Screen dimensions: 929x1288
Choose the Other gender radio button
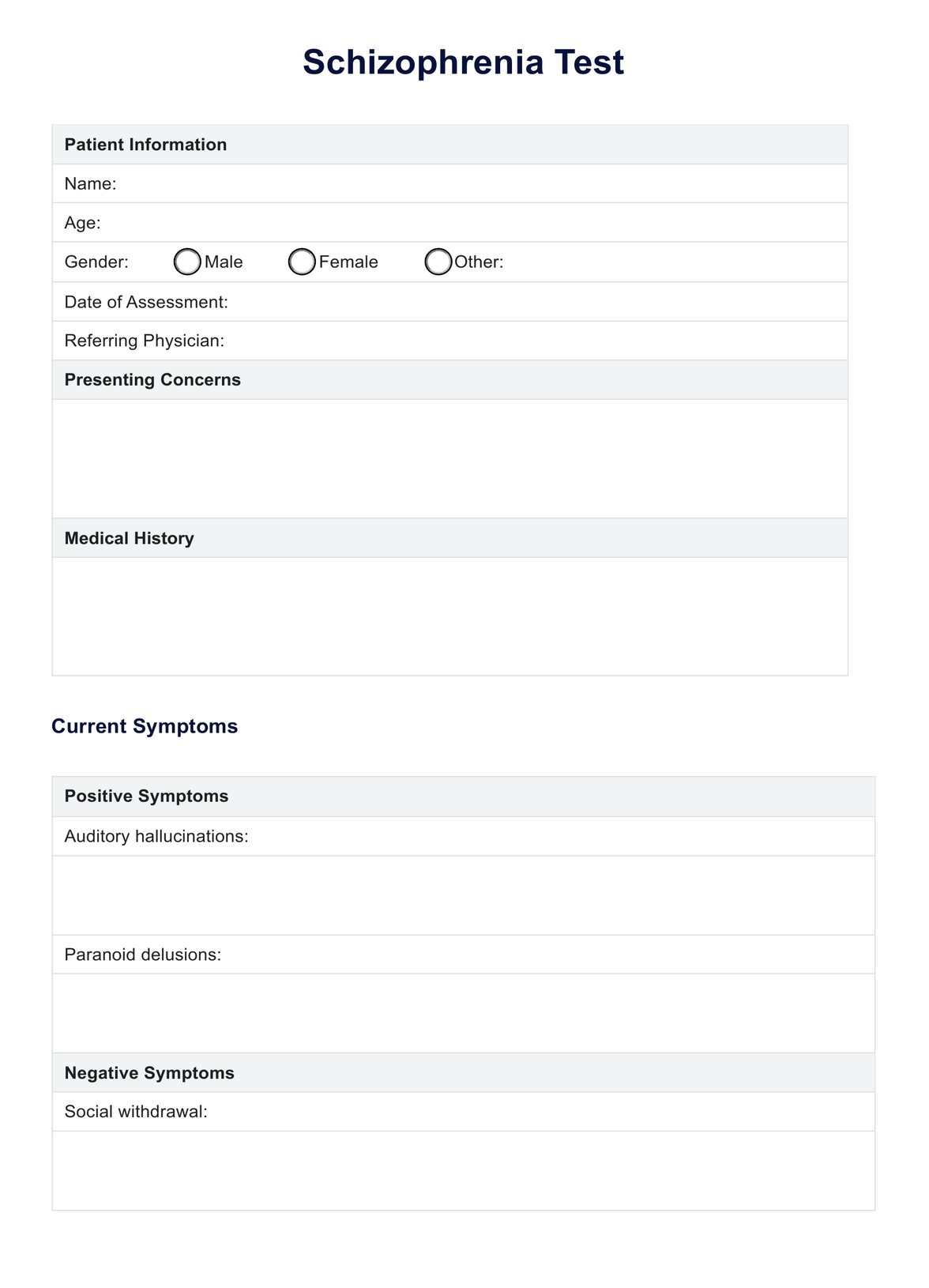(438, 262)
